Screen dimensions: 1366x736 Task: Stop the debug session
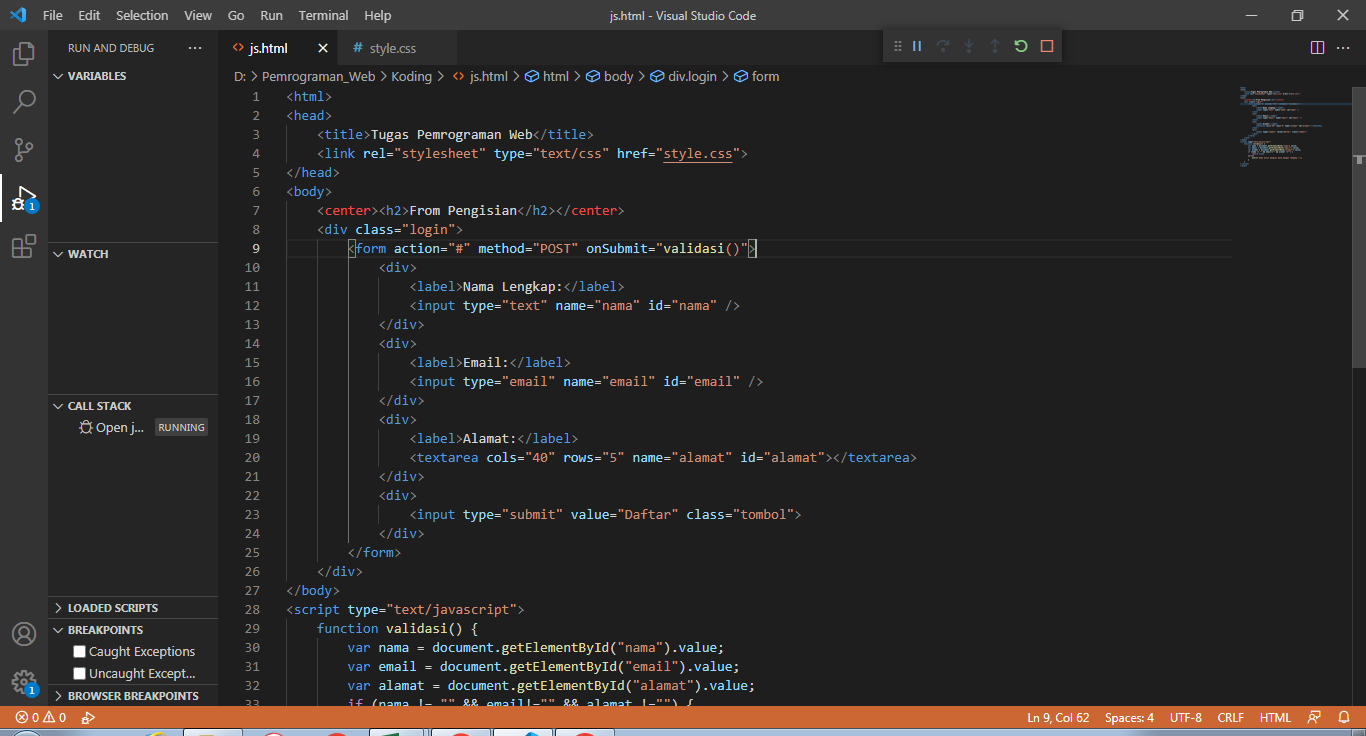tap(1045, 45)
